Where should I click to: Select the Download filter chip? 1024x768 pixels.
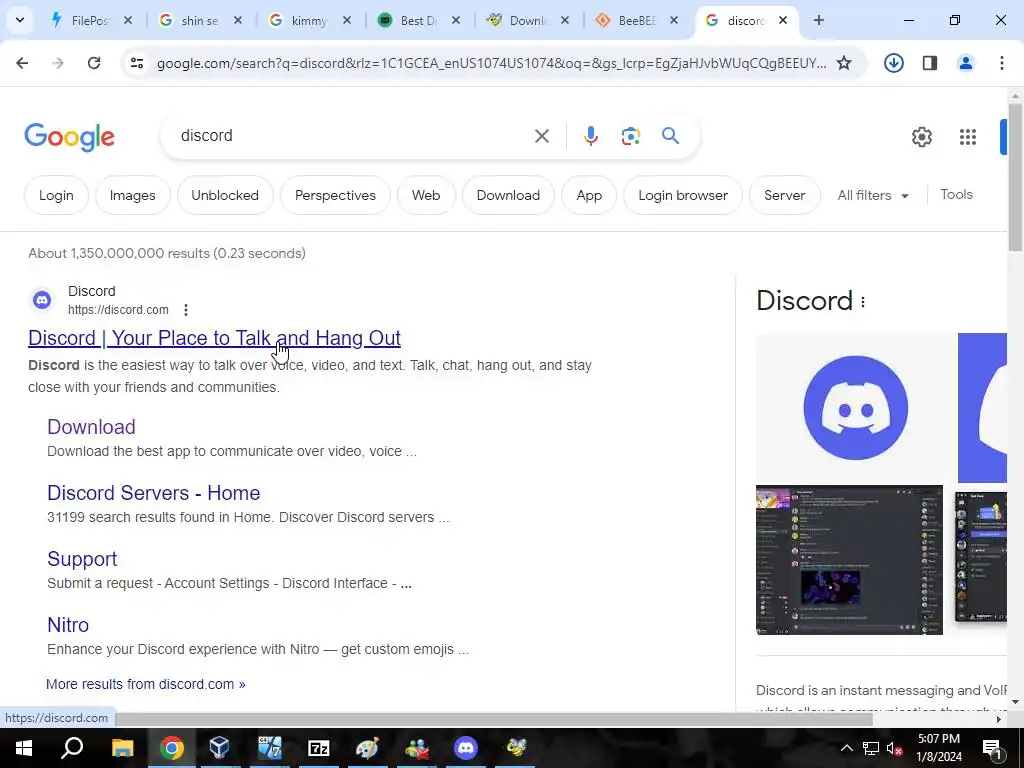tap(508, 195)
